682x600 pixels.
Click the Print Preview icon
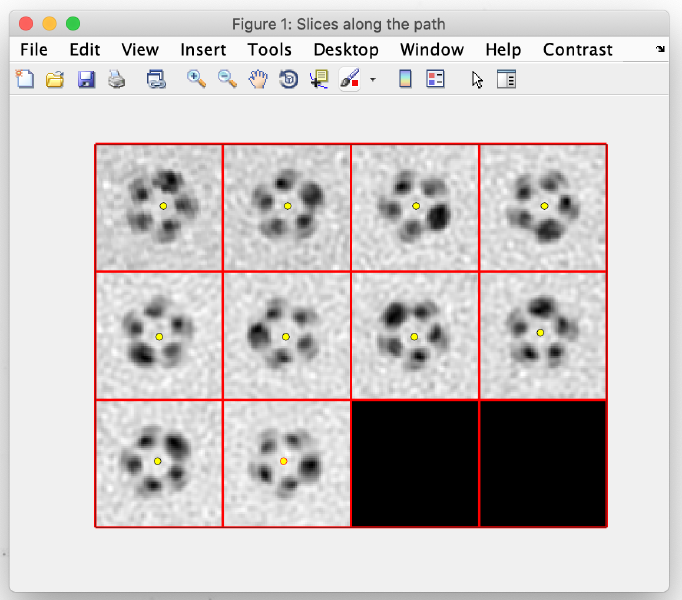click(x=156, y=80)
